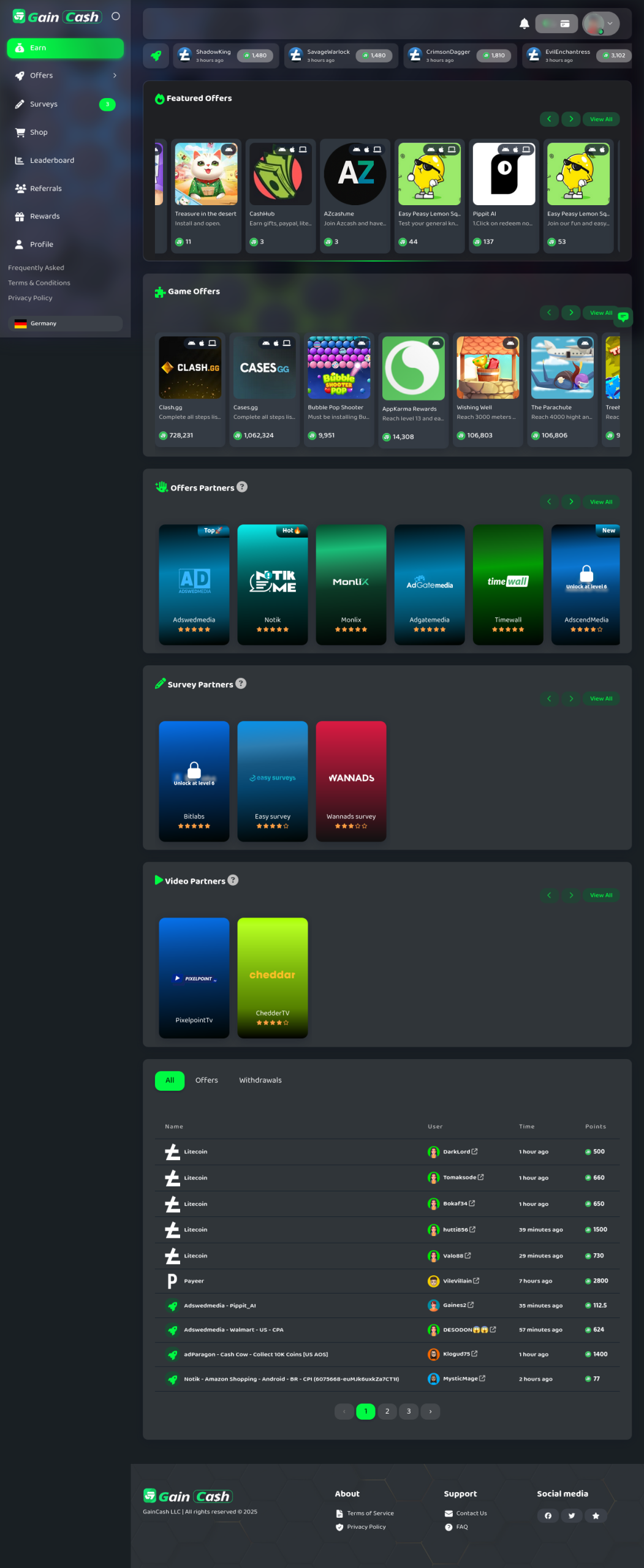Open DarkLord's profile link icon
644x1568 pixels.
coord(475,1151)
